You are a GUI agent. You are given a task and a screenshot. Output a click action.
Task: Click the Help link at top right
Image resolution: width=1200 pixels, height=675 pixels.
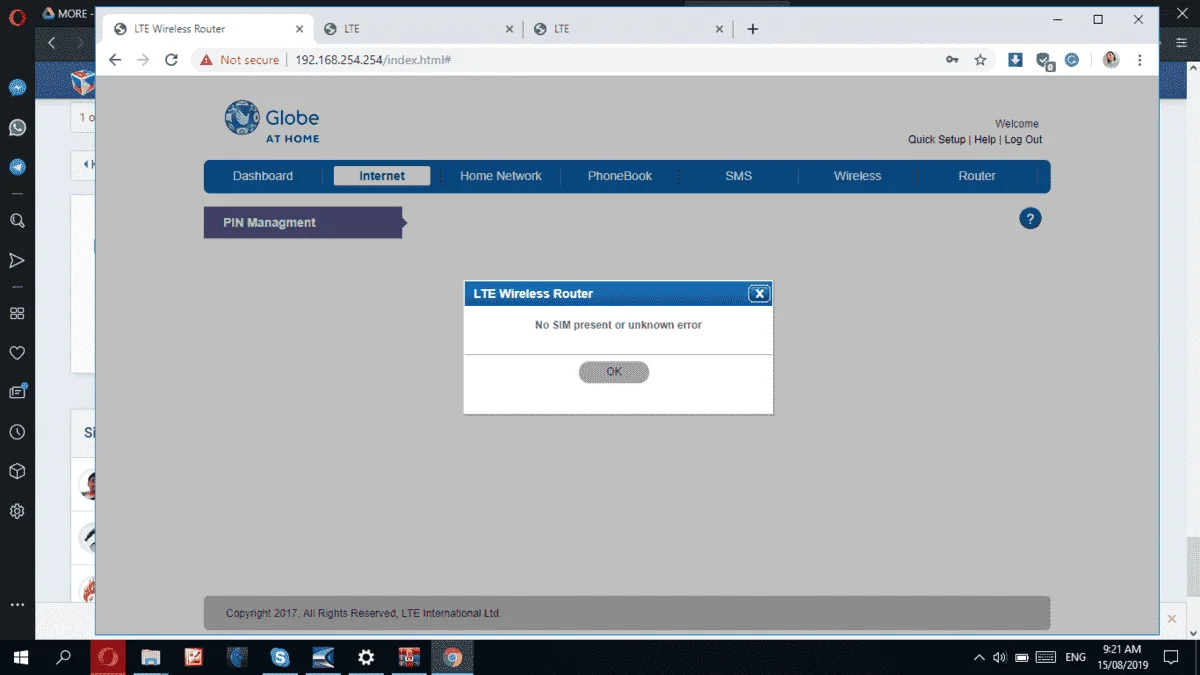[985, 140]
